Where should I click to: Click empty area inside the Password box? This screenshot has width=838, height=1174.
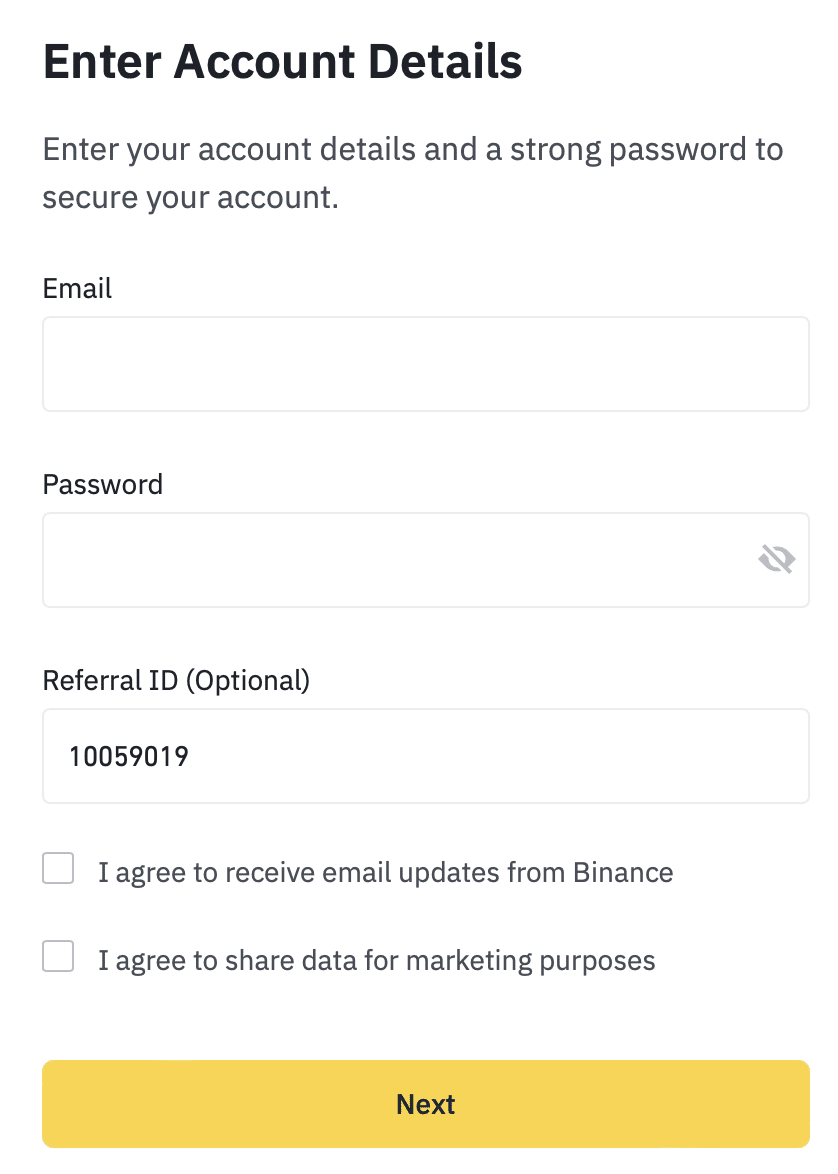[x=397, y=560]
